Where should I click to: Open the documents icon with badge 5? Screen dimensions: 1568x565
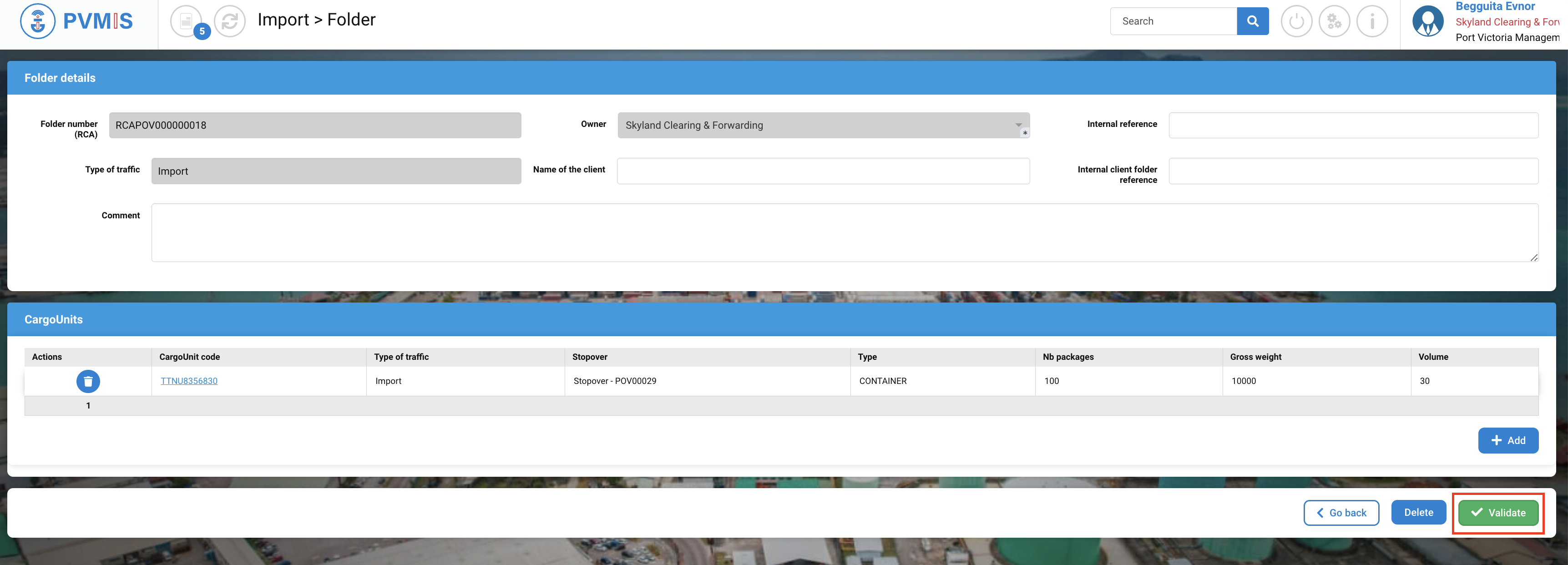pos(186,21)
